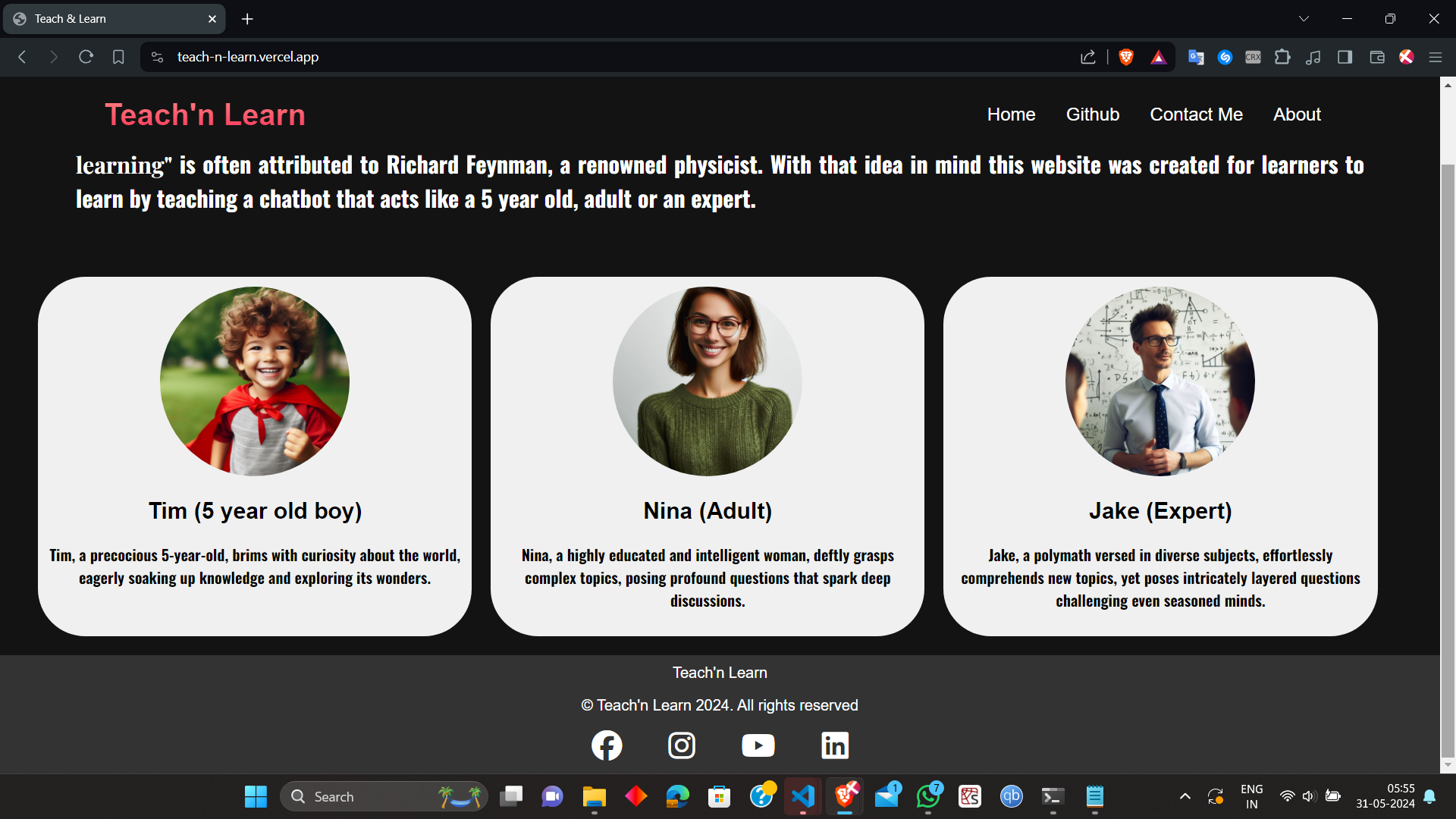Reload the page with the refresh icon
Image resolution: width=1456 pixels, height=819 pixels.
[86, 57]
